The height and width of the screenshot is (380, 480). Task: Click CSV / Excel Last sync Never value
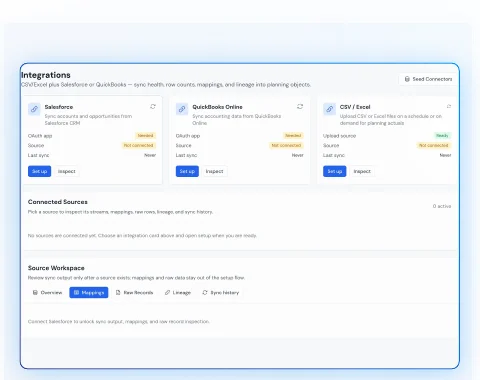point(445,155)
